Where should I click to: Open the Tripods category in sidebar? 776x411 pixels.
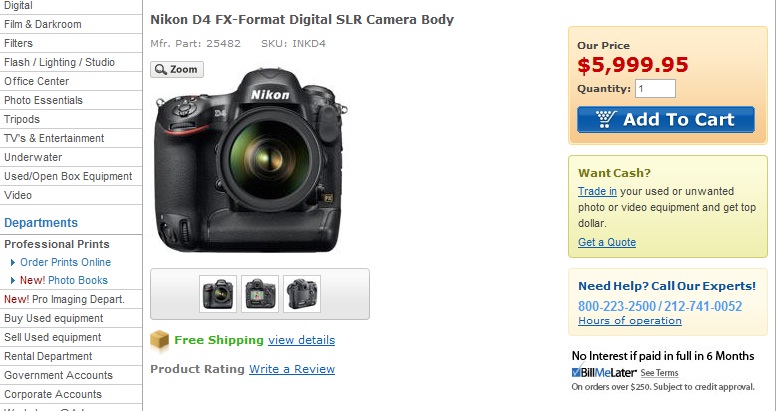click(x=22, y=119)
